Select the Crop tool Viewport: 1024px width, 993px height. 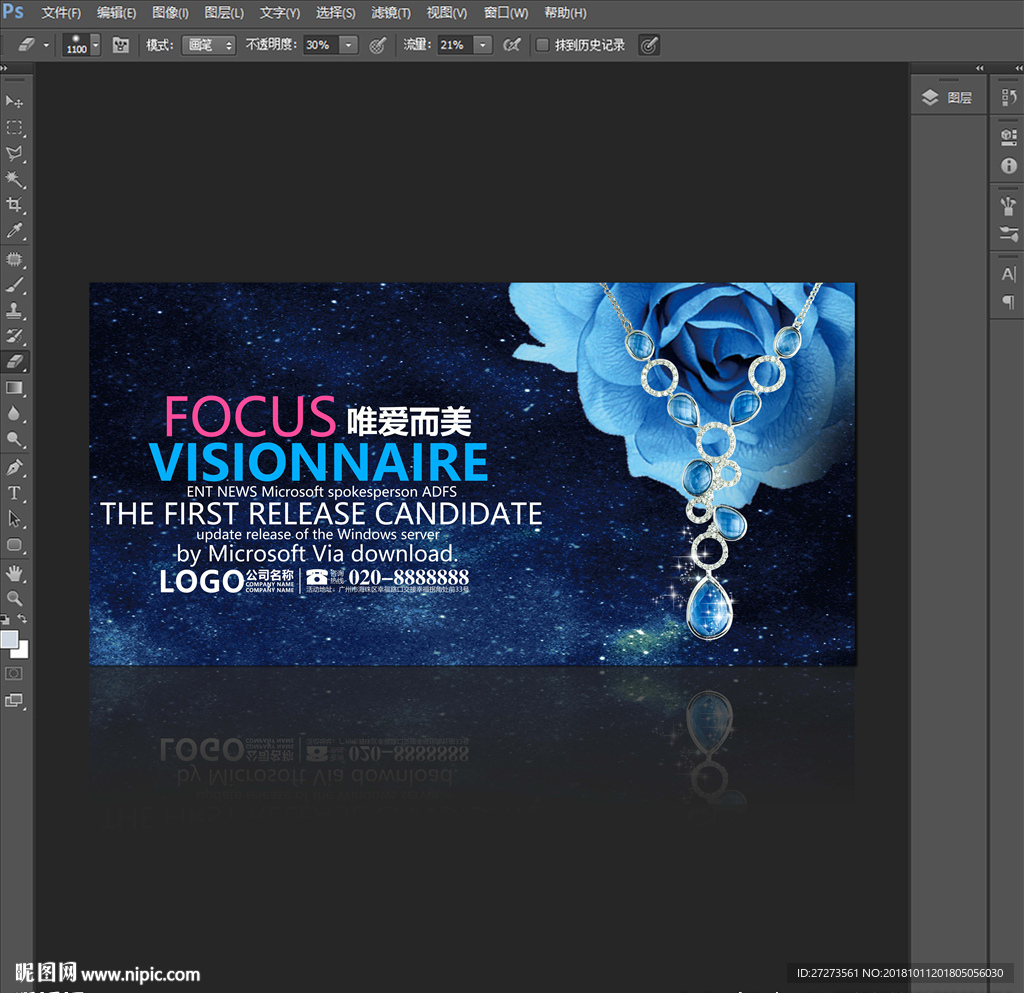pos(14,204)
